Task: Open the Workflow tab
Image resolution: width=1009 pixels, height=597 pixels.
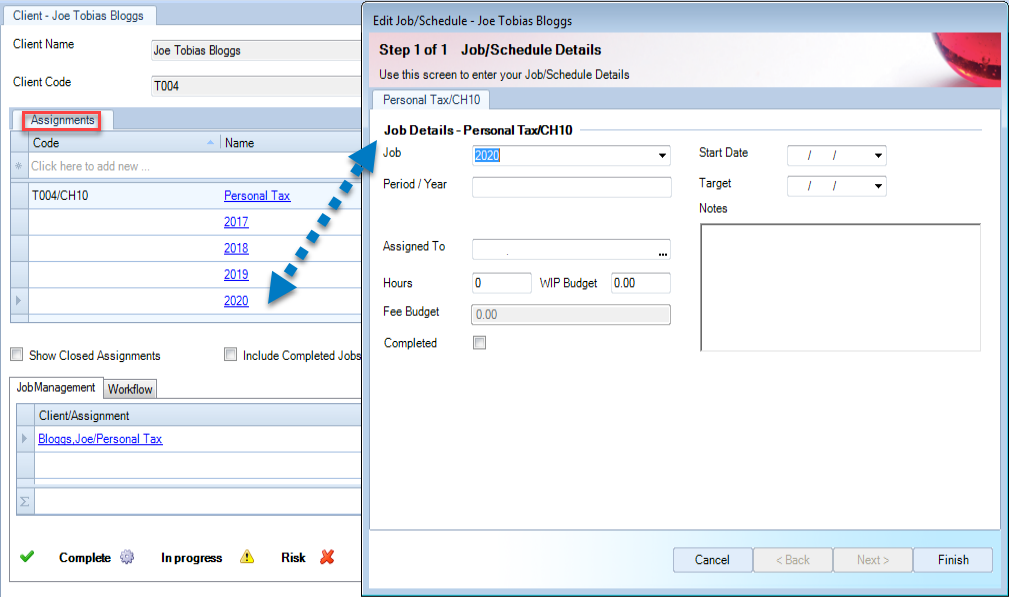Action: coord(130,389)
